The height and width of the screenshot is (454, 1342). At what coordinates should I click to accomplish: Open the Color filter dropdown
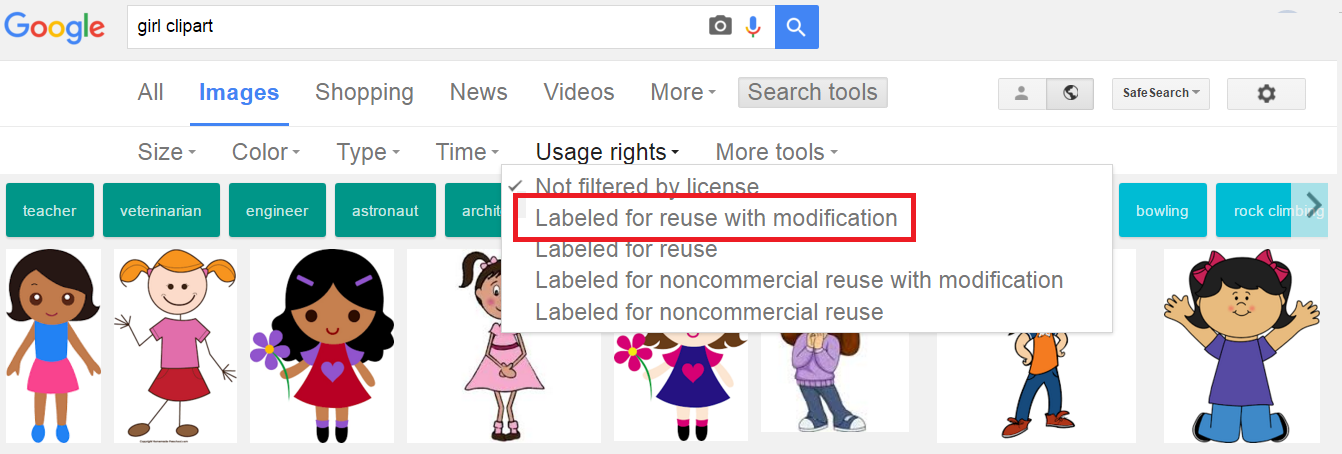click(x=266, y=152)
